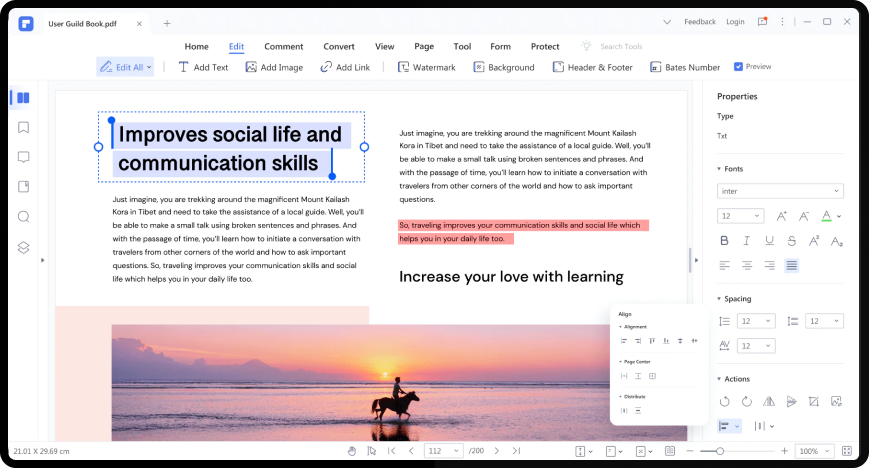869x468 pixels.
Task: Open the Convert tab
Action: point(339,47)
